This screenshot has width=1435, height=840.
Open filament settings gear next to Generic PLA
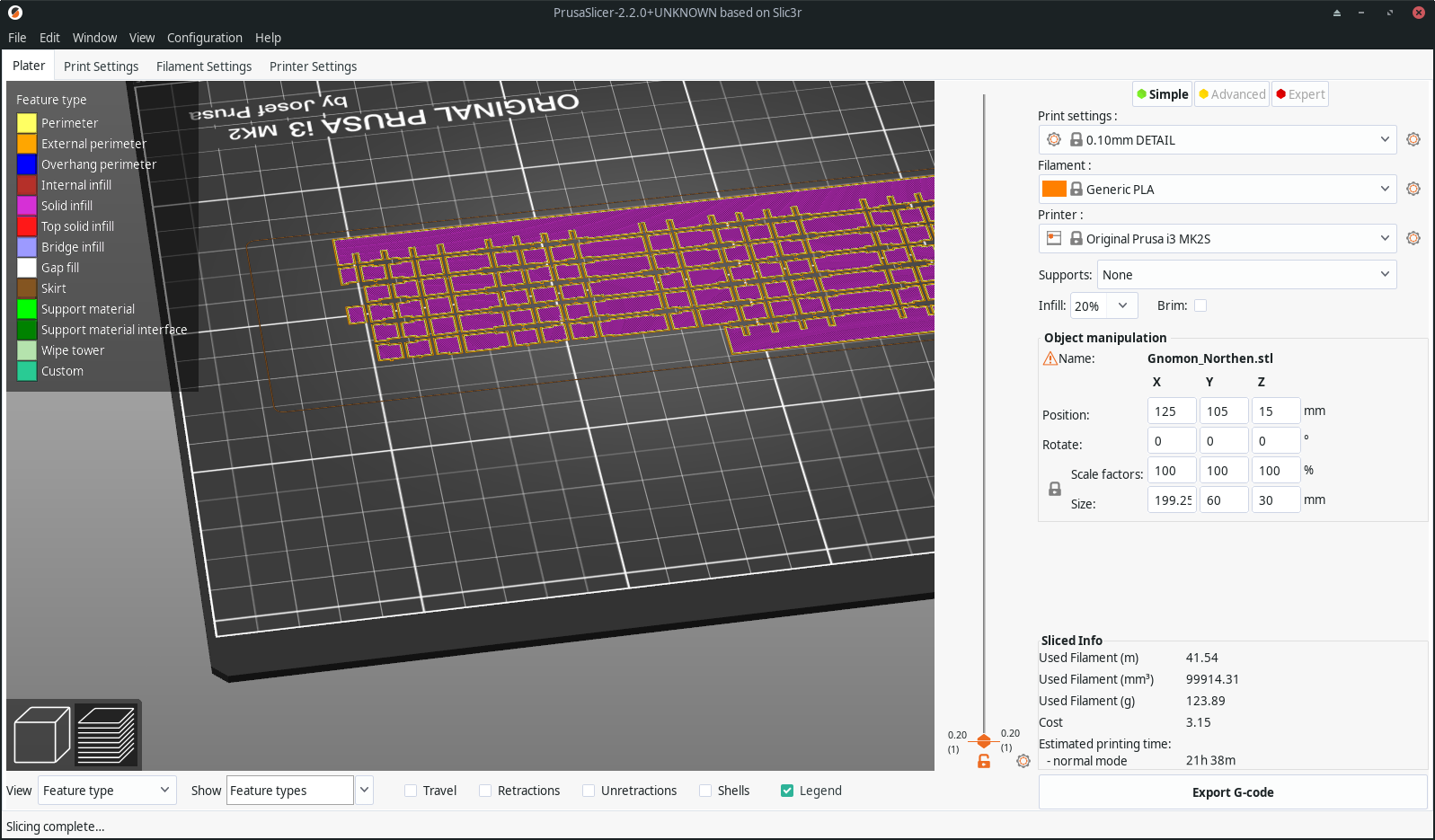click(x=1413, y=189)
